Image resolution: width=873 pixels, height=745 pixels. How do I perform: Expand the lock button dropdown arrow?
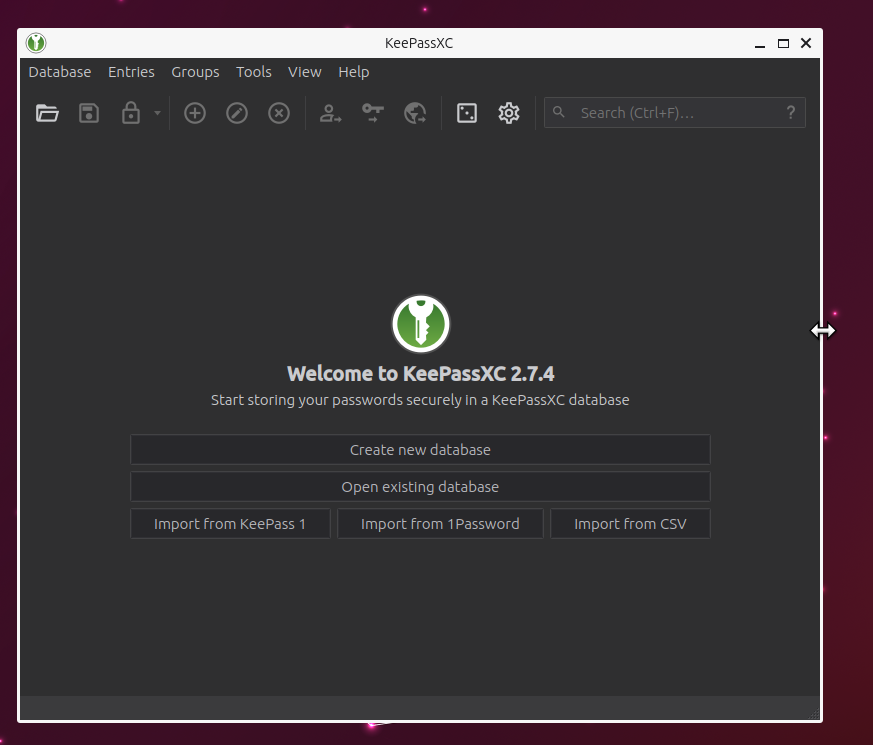point(155,112)
